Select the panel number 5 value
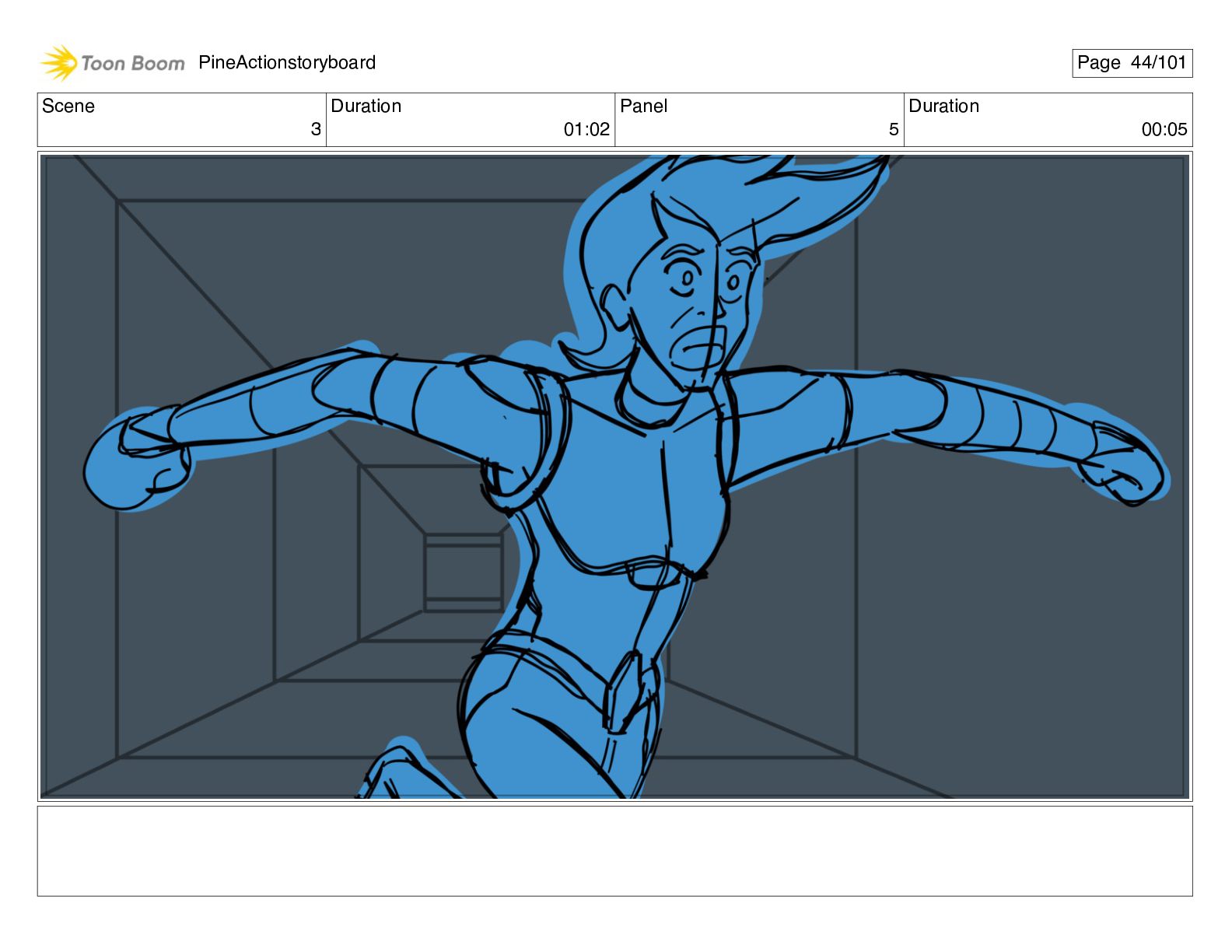The height and width of the screenshot is (952, 1232). [x=894, y=130]
